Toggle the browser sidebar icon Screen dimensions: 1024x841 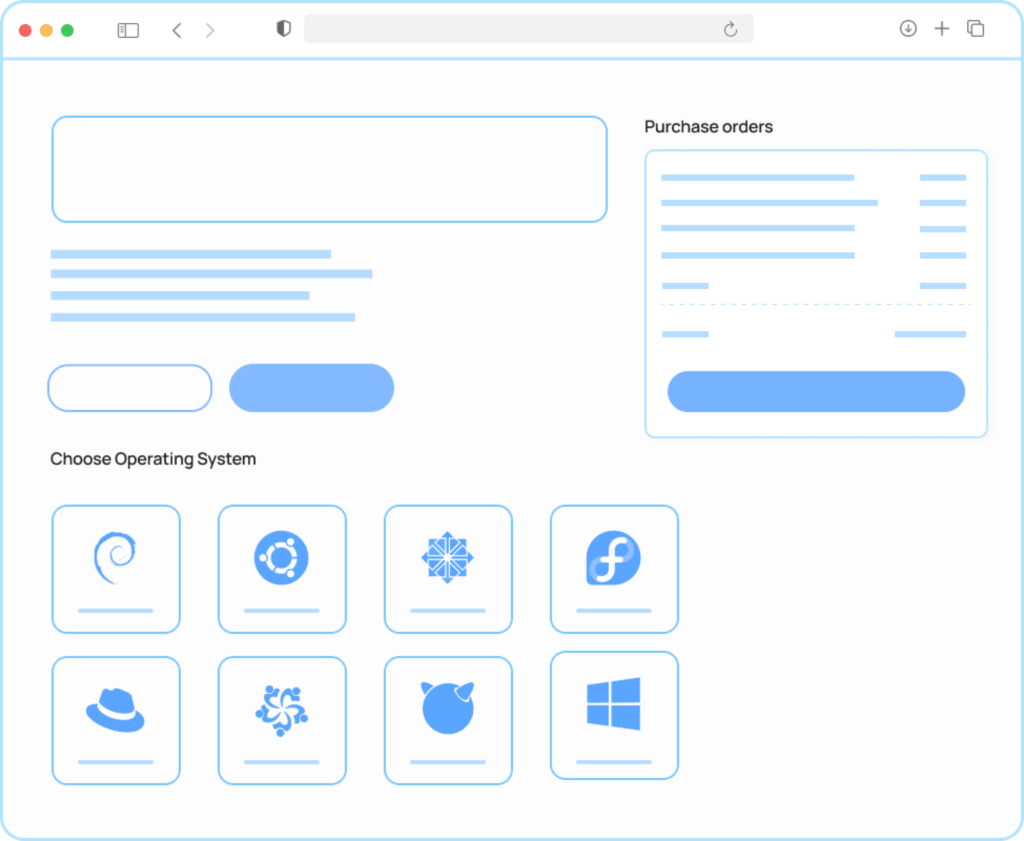pyautogui.click(x=128, y=30)
